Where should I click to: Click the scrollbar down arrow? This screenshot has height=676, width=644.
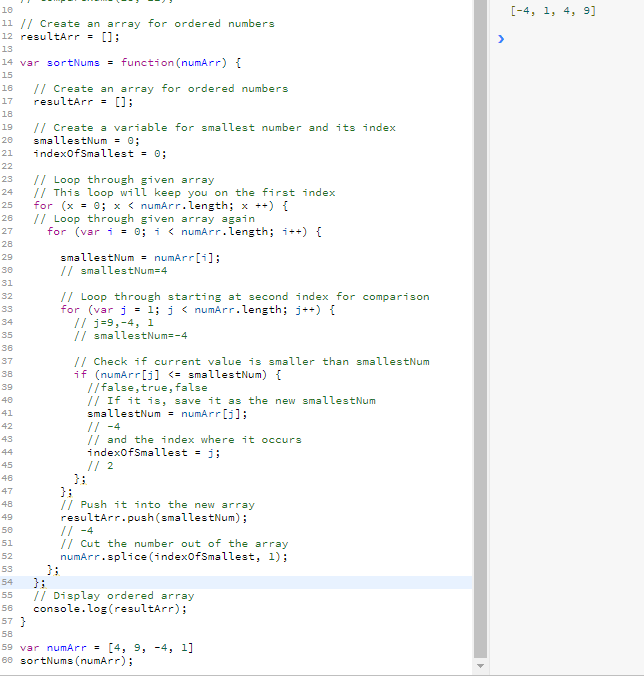[x=481, y=666]
